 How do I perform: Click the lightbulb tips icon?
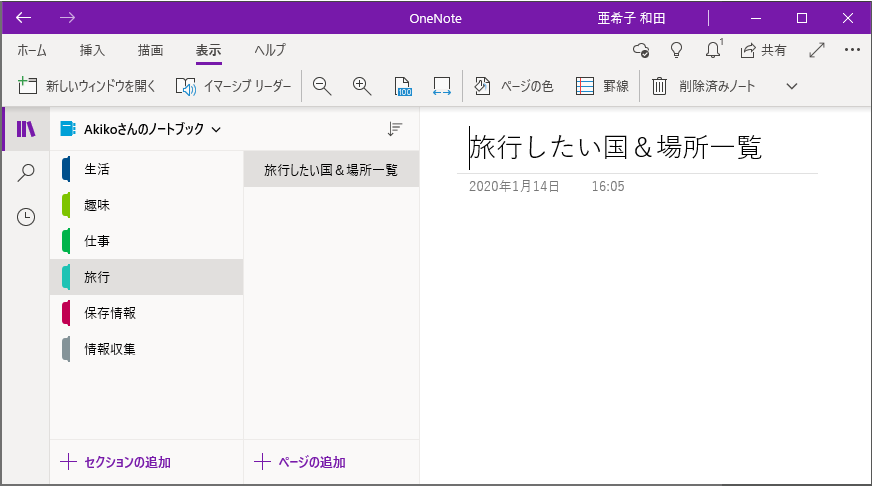pyautogui.click(x=677, y=50)
